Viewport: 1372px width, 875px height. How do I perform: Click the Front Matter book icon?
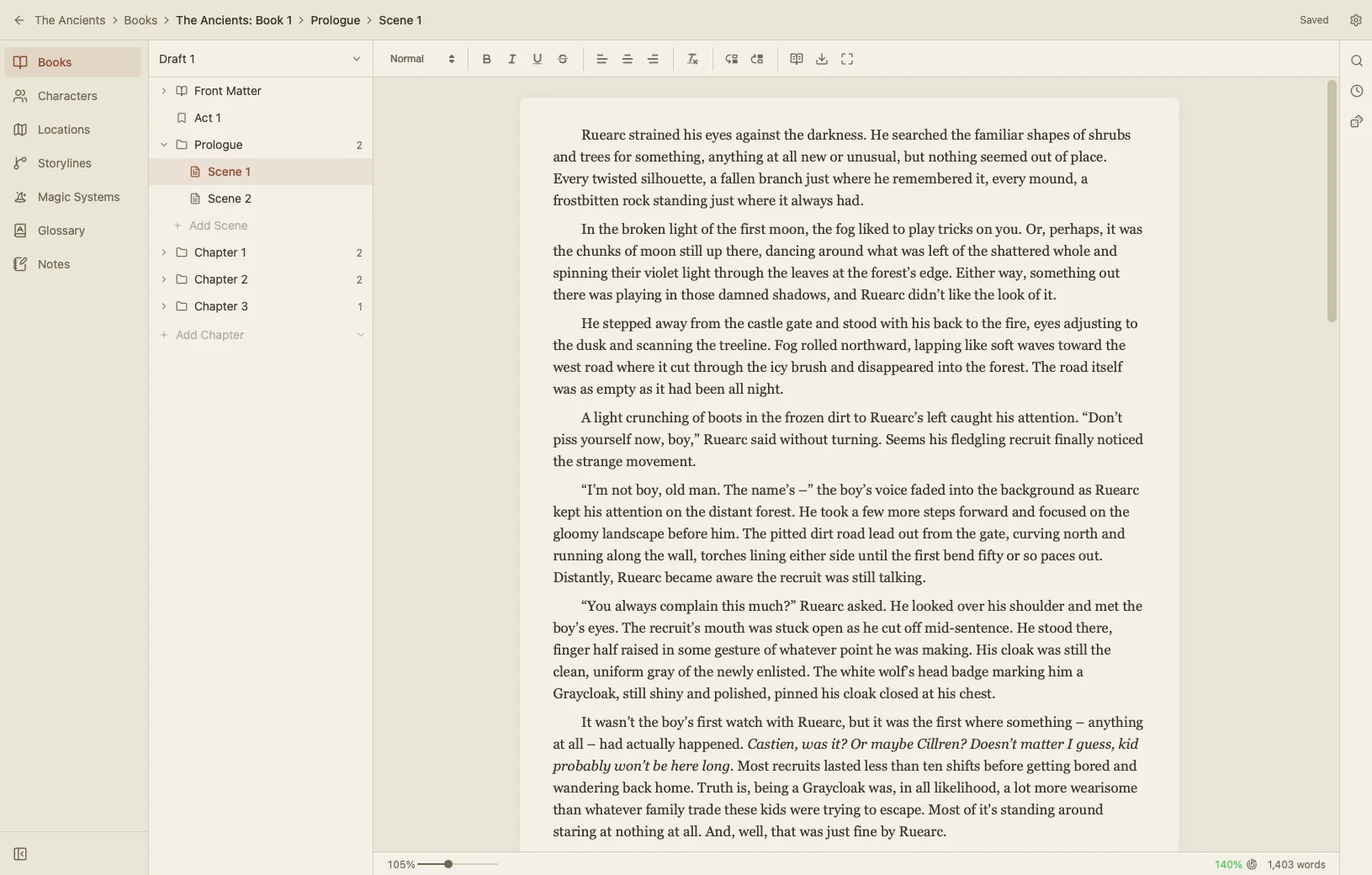click(181, 91)
